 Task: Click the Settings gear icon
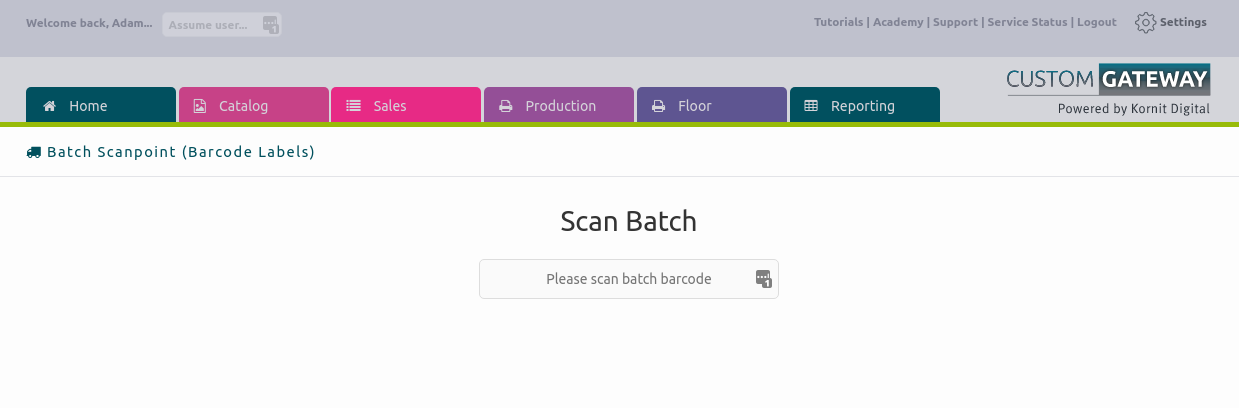click(x=1145, y=22)
